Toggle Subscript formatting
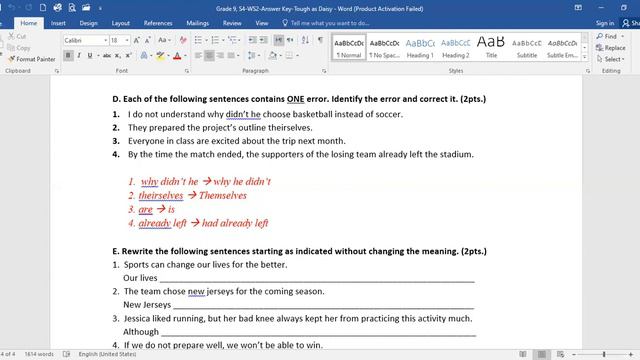640x360 pixels. [x=118, y=55]
